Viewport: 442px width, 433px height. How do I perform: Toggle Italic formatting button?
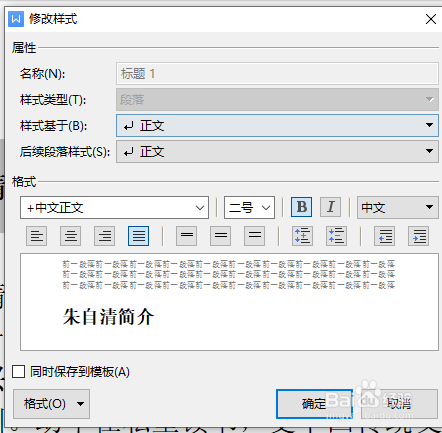coord(330,207)
